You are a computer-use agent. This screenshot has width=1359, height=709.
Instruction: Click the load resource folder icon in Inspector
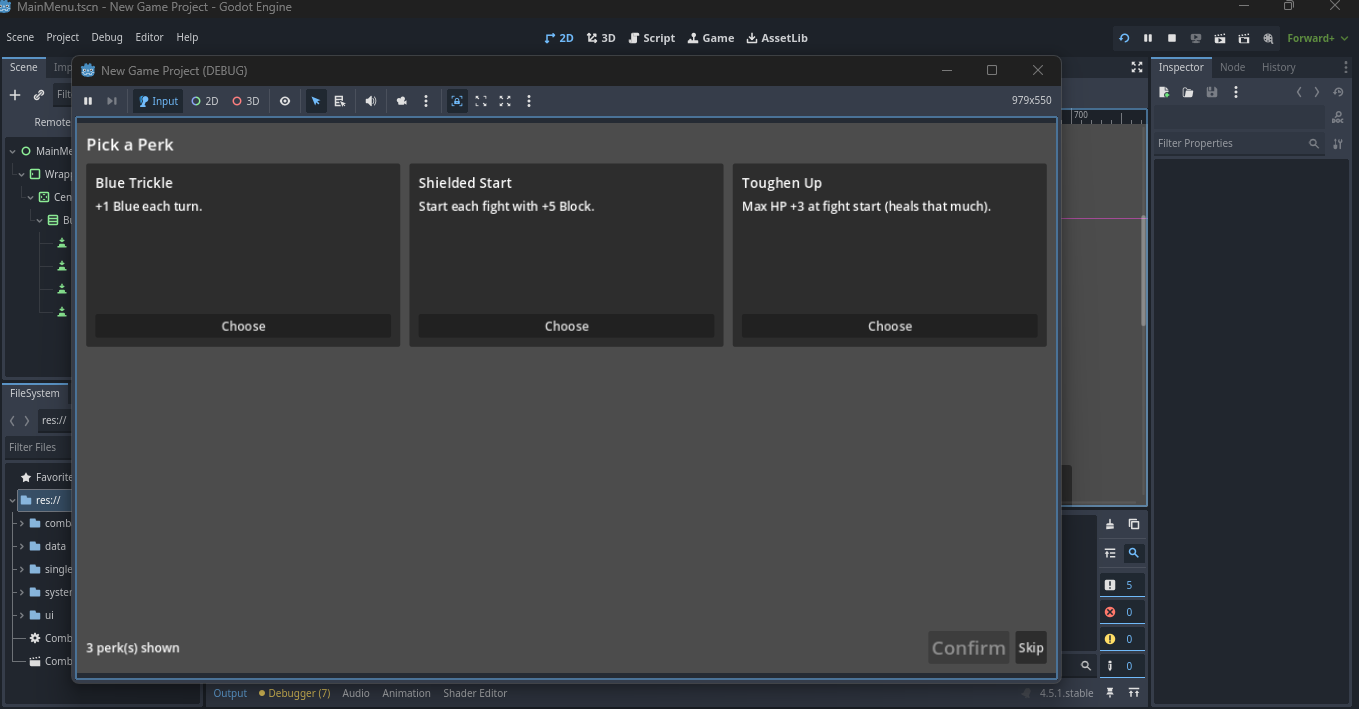pos(1188,92)
